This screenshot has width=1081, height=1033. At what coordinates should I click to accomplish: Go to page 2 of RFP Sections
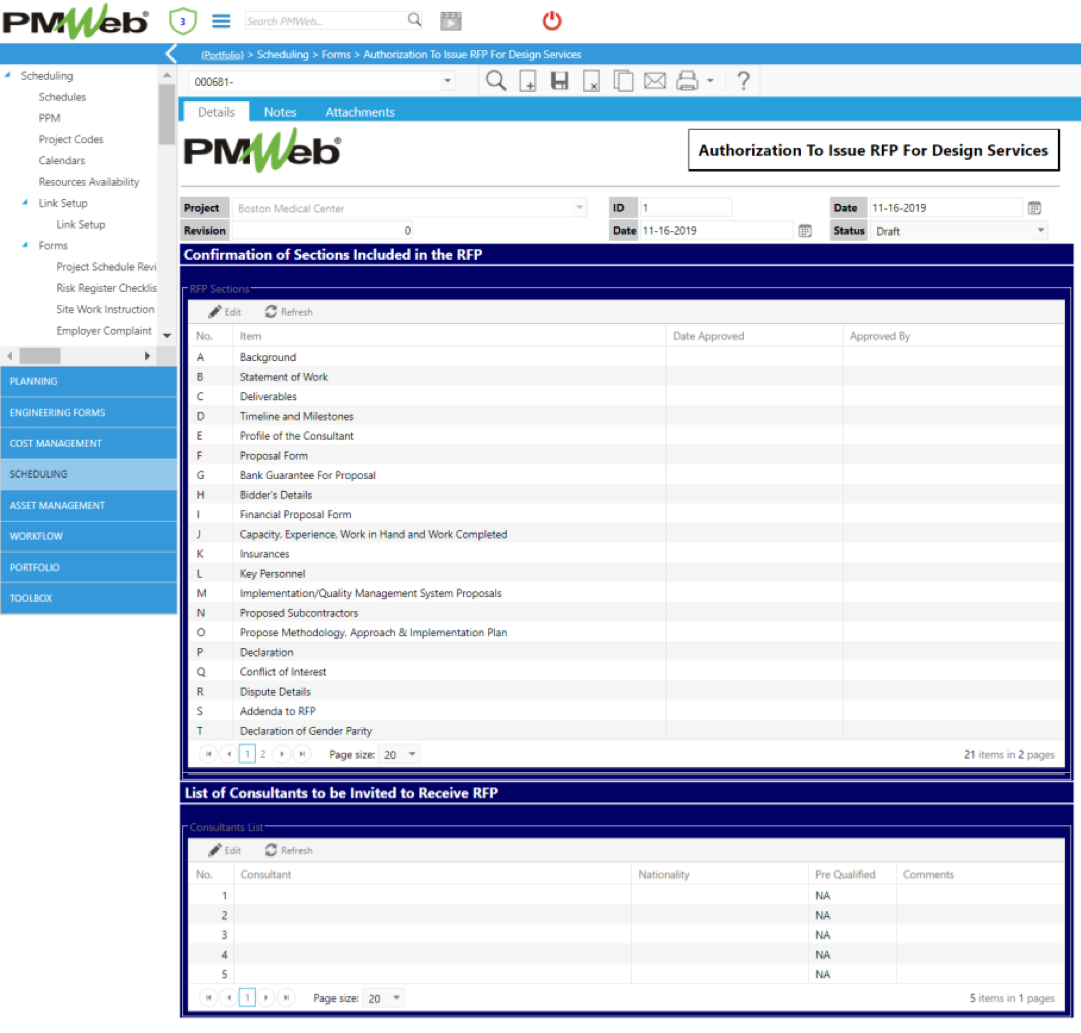click(263, 754)
